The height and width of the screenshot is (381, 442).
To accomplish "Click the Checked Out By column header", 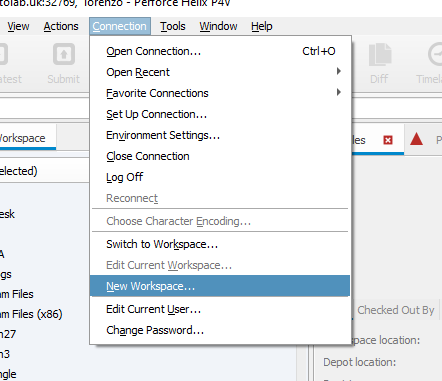I will pos(396,310).
